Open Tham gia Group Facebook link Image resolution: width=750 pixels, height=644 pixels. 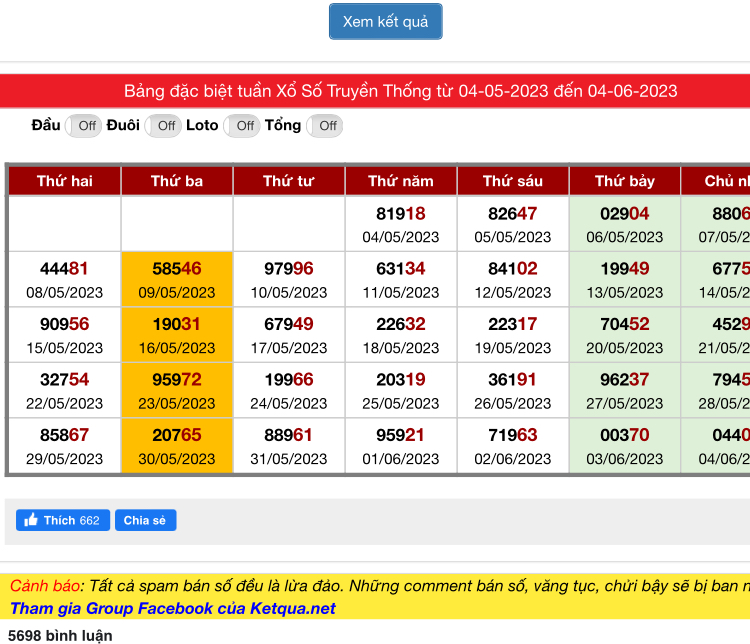coord(173,608)
